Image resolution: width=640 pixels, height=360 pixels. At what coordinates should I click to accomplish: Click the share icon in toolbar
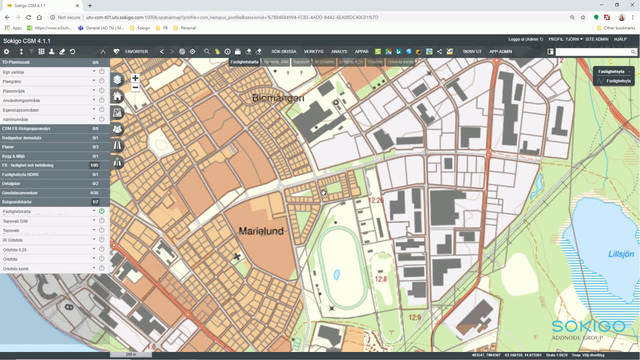tap(439, 51)
